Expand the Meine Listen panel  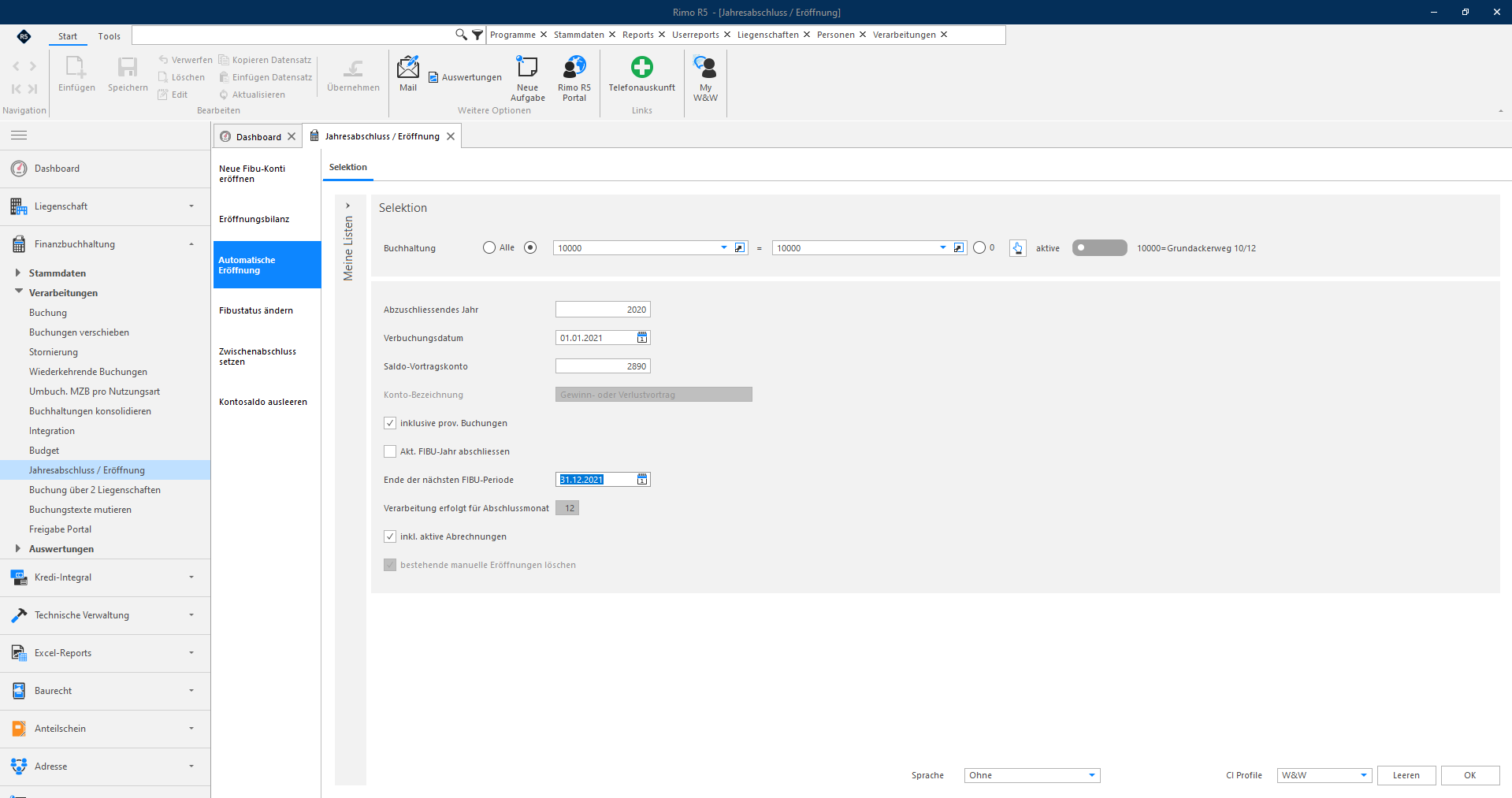tap(348, 206)
